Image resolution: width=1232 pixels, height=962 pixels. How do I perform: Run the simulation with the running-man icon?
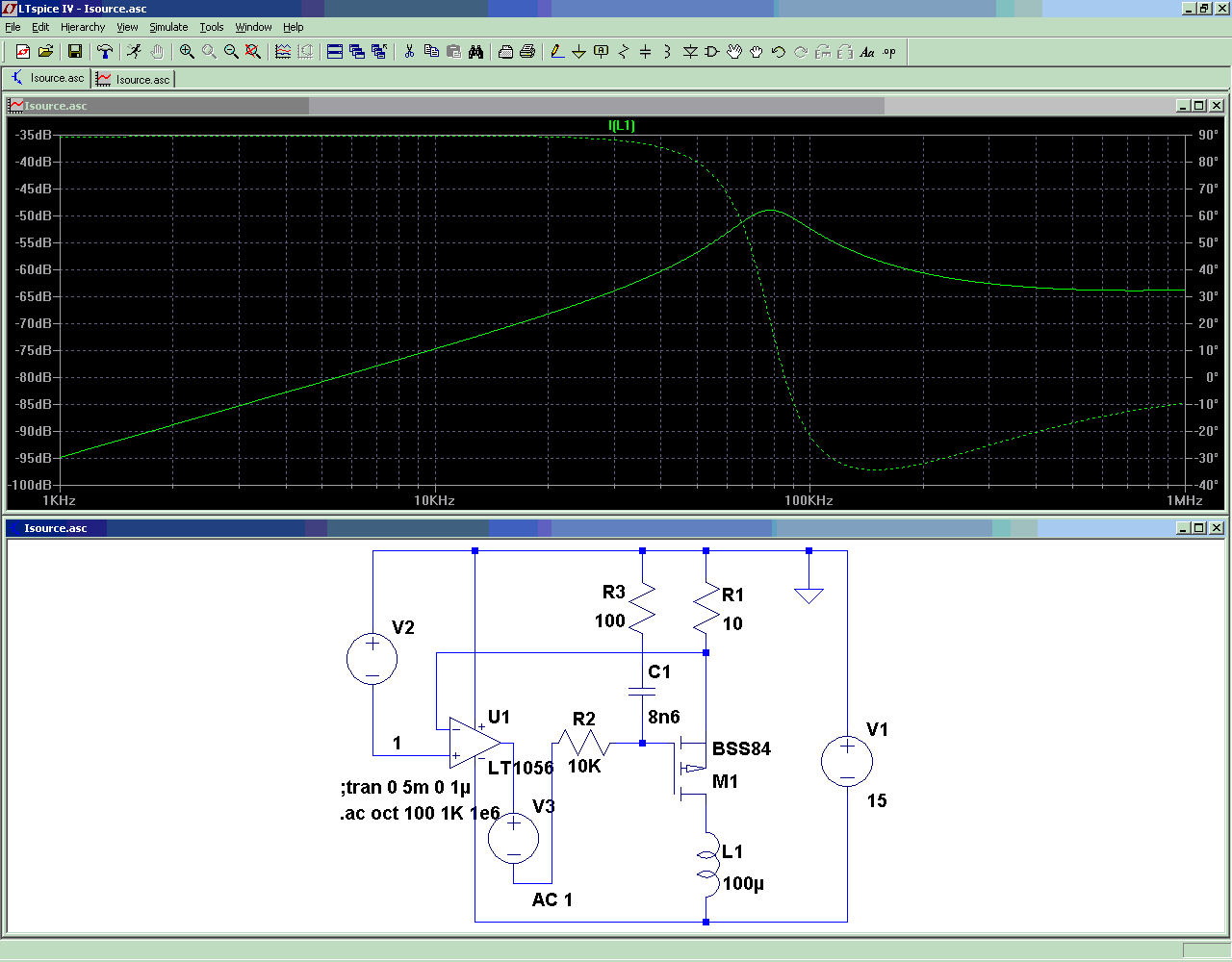[135, 52]
